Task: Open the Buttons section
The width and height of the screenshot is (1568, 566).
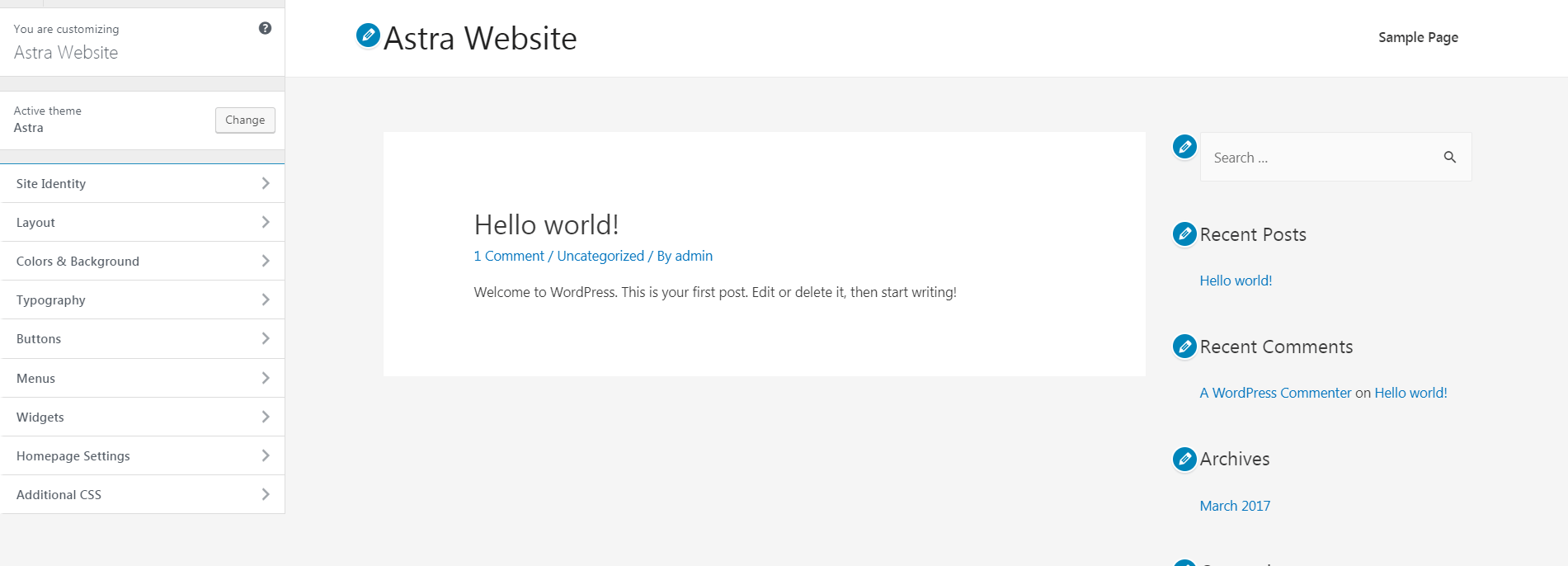Action: (x=143, y=338)
